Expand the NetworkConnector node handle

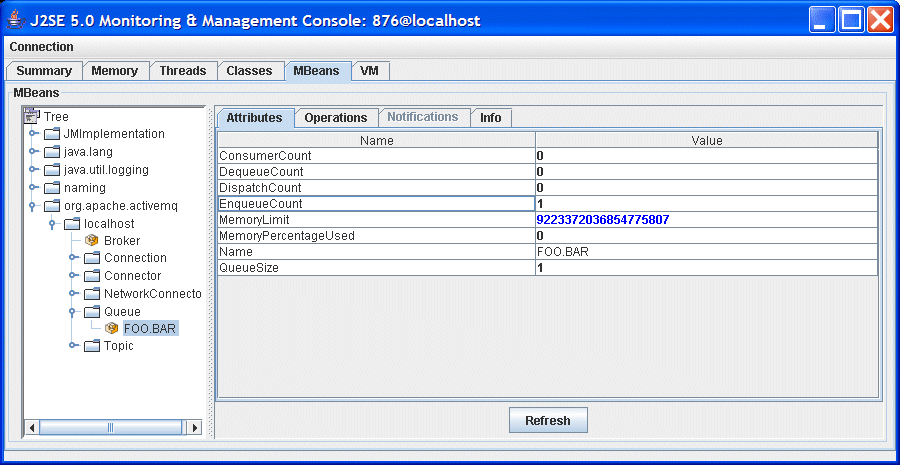click(74, 293)
